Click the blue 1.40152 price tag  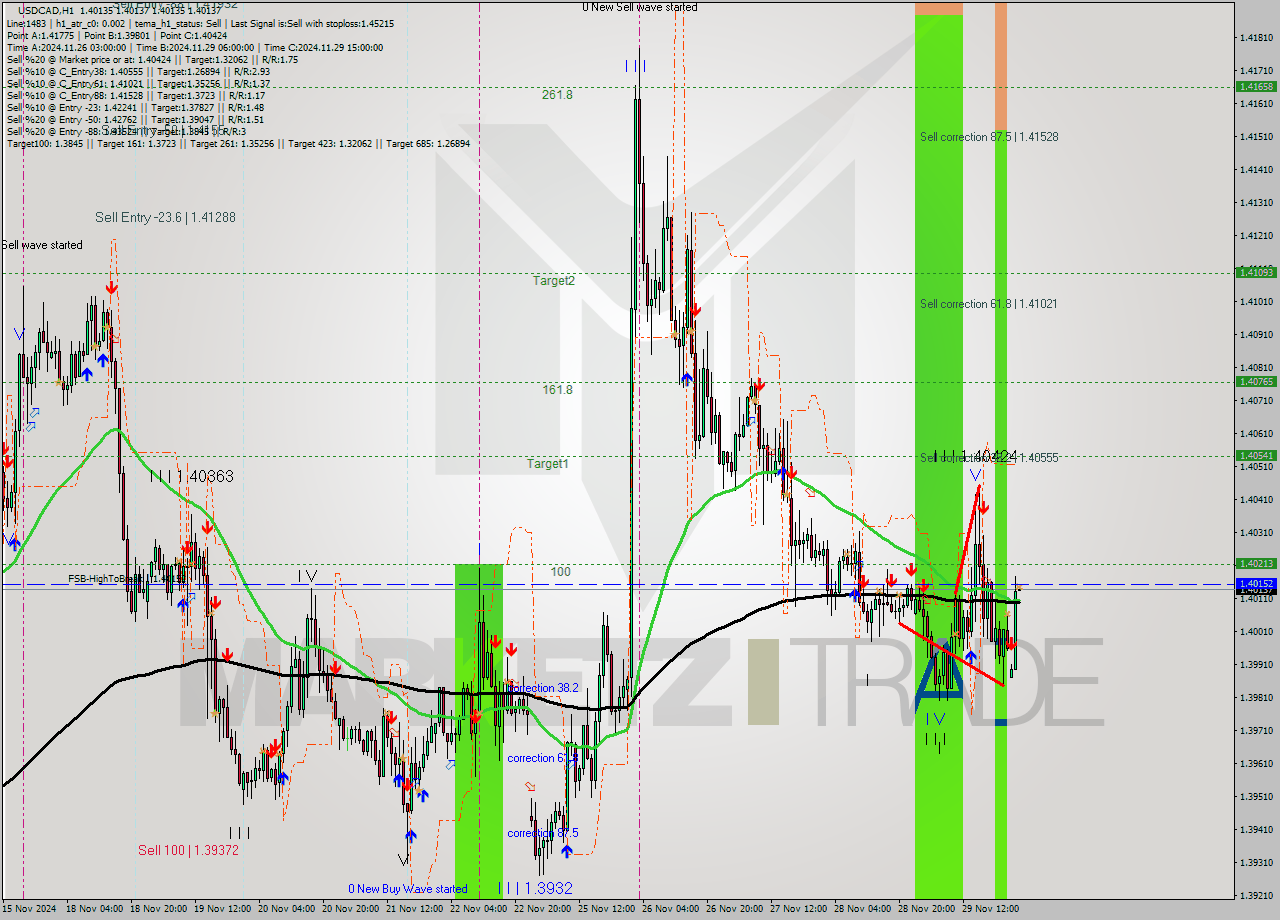tap(1256, 583)
